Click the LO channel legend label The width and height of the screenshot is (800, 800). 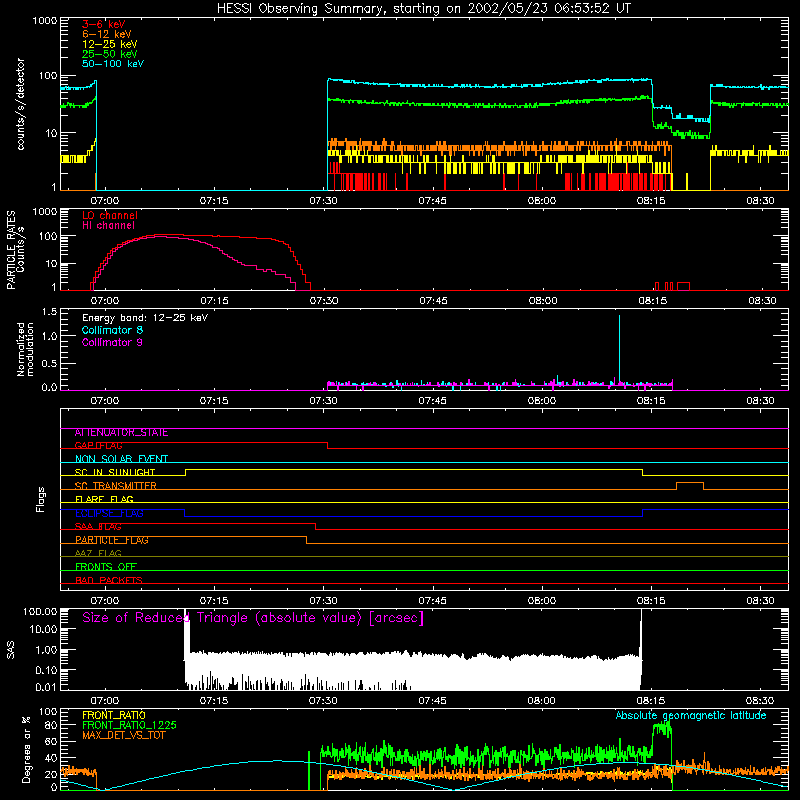(110, 215)
